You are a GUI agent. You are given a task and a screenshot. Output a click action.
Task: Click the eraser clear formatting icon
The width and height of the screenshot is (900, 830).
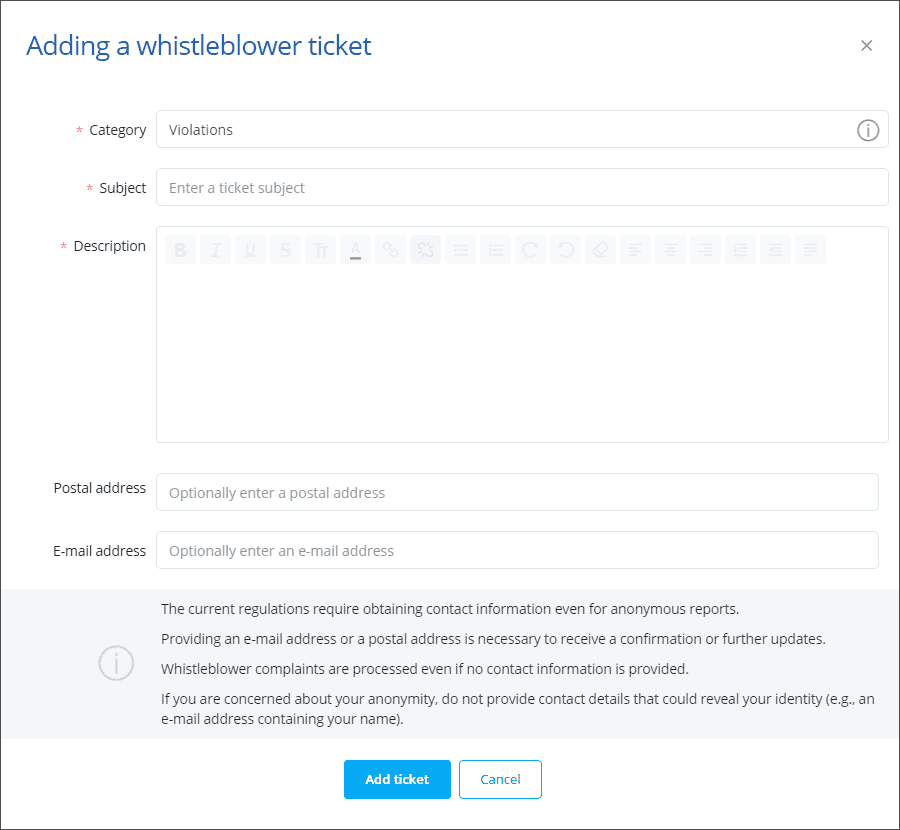click(x=600, y=250)
